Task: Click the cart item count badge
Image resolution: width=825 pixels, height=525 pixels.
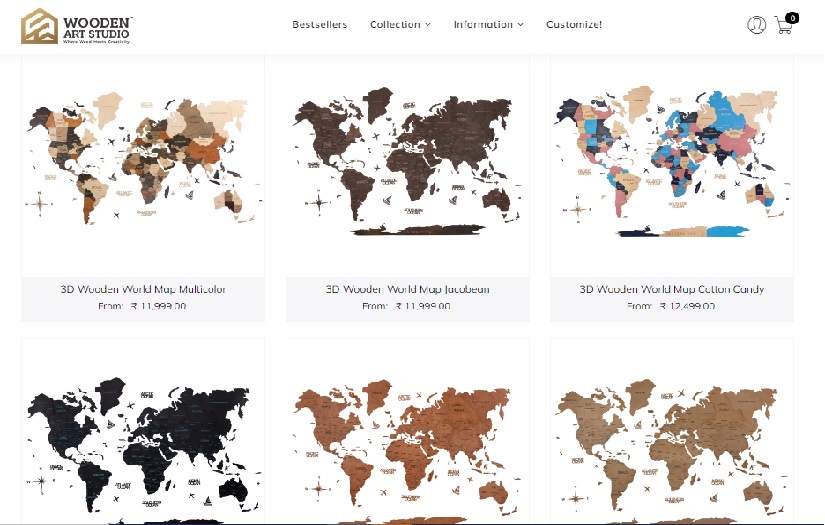Action: point(792,17)
